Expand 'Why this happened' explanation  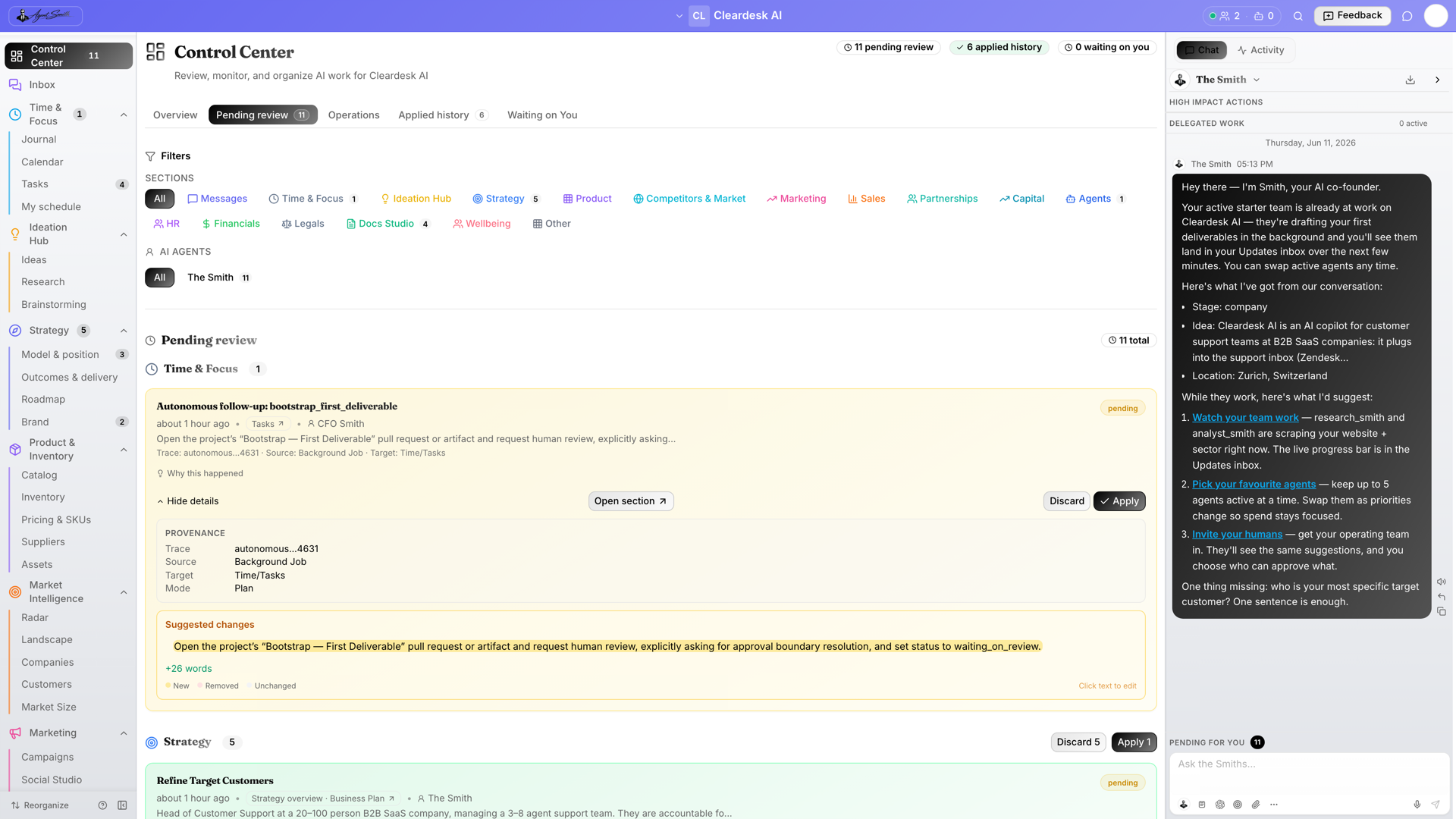(200, 473)
